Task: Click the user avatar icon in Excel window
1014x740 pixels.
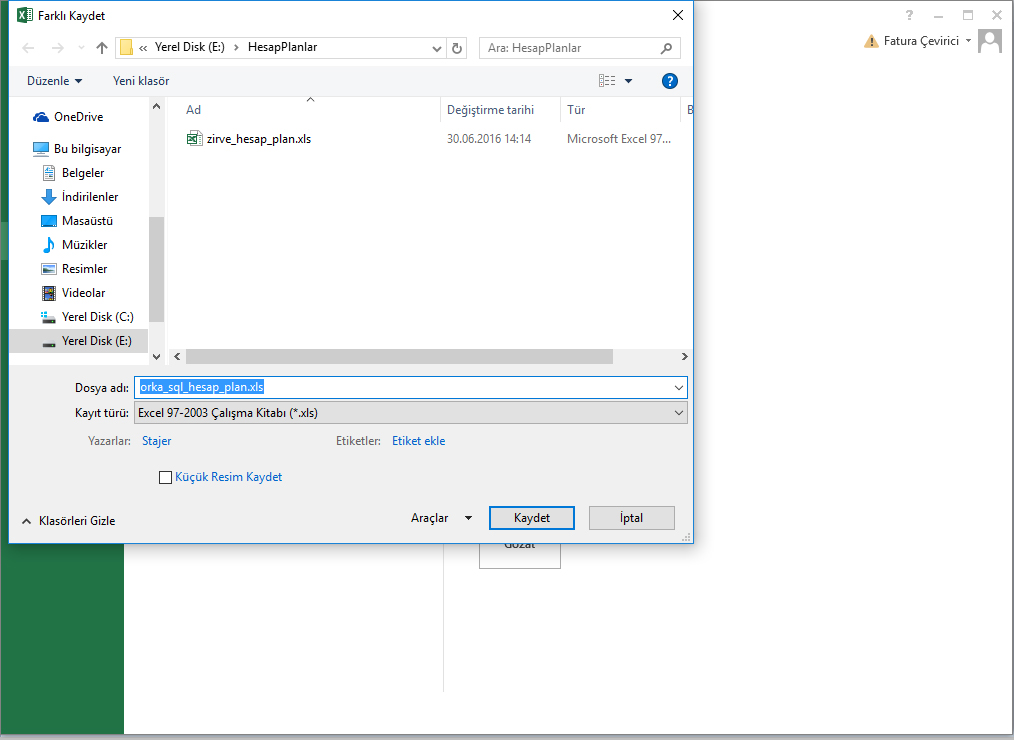Action: click(989, 41)
